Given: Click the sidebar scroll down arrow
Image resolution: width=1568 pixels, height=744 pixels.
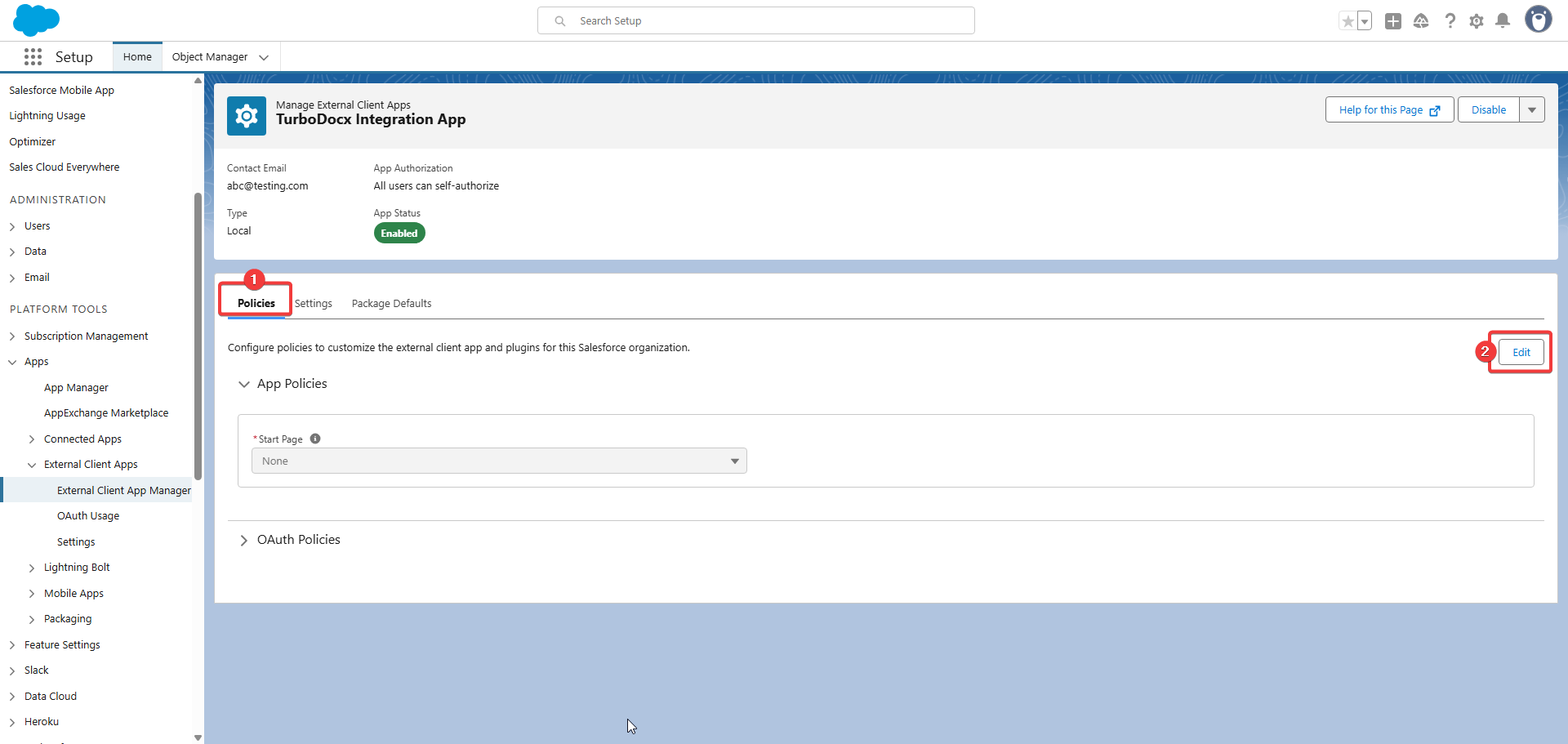Looking at the screenshot, I should click(198, 737).
